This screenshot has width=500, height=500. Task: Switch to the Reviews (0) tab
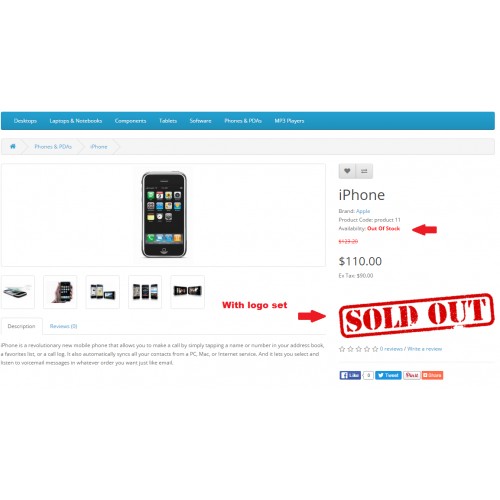[x=63, y=326]
